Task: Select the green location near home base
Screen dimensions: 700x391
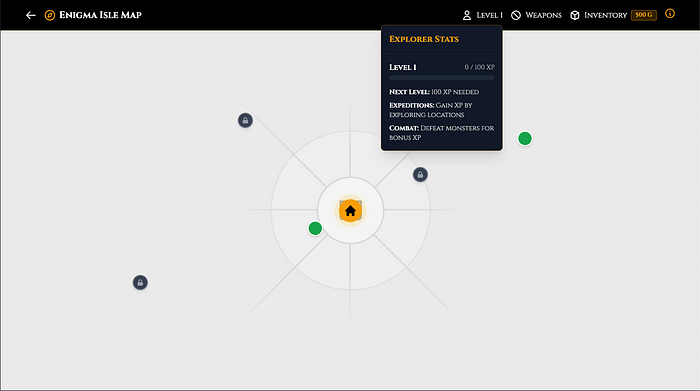Action: (x=315, y=228)
